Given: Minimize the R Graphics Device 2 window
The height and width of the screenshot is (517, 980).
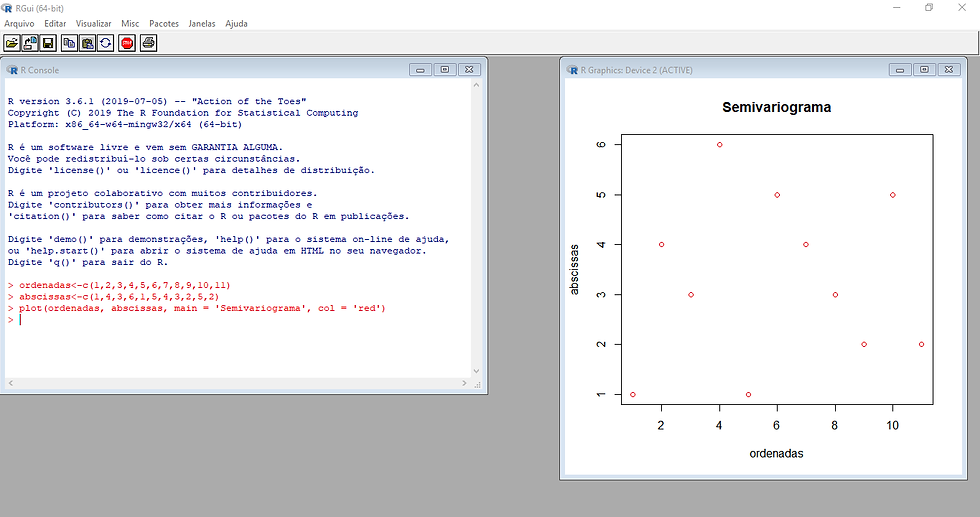Looking at the screenshot, I should click(900, 69).
